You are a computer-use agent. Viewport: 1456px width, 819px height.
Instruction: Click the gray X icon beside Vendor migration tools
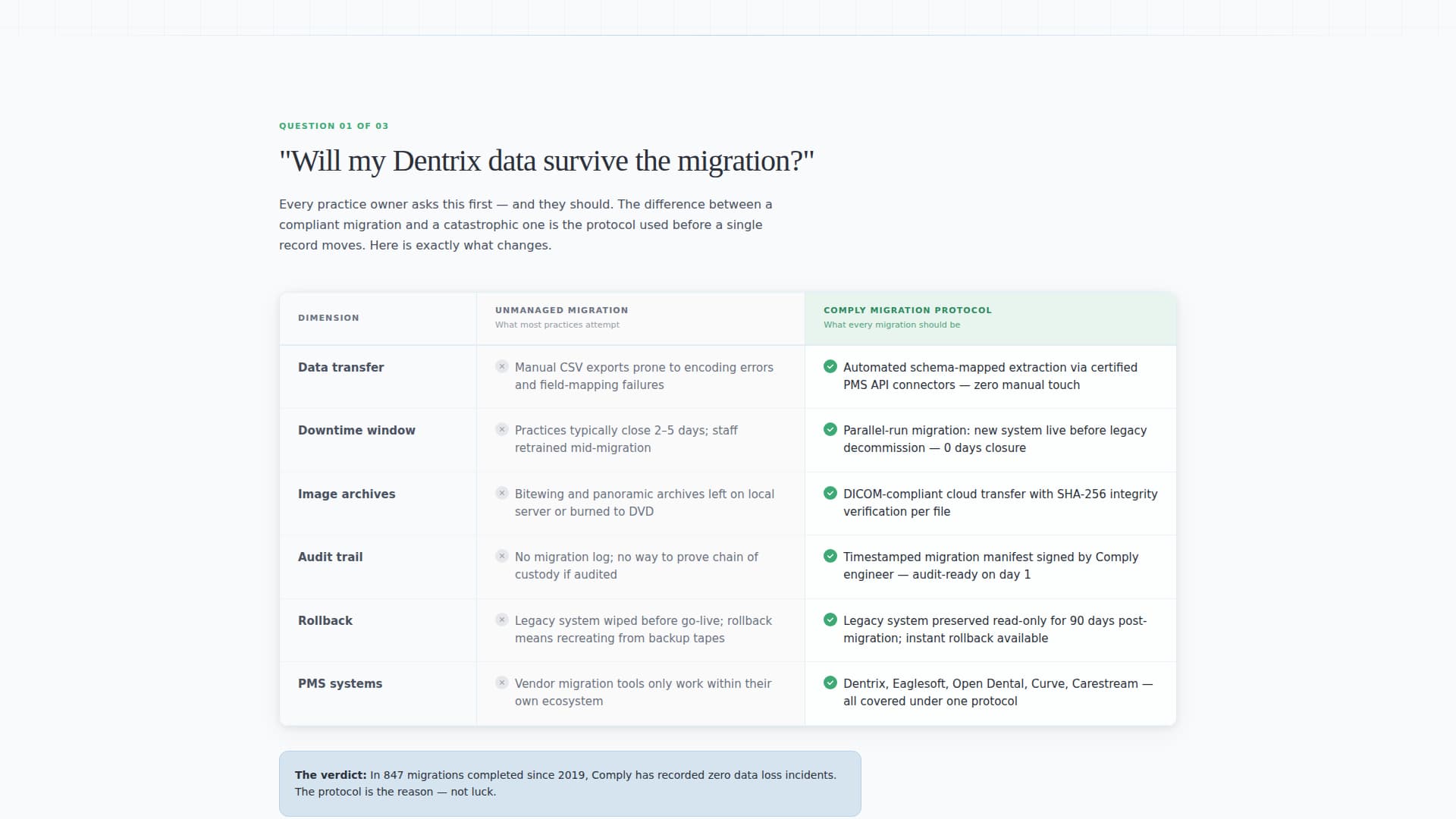click(x=501, y=682)
